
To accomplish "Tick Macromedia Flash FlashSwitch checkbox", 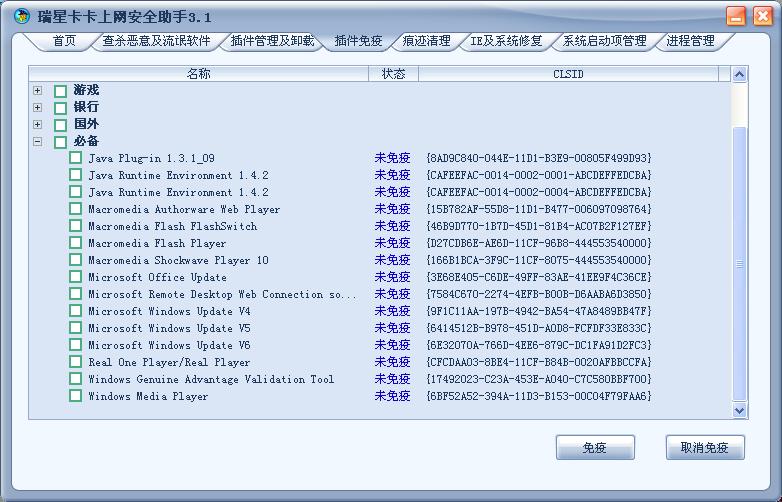I will (75, 226).
